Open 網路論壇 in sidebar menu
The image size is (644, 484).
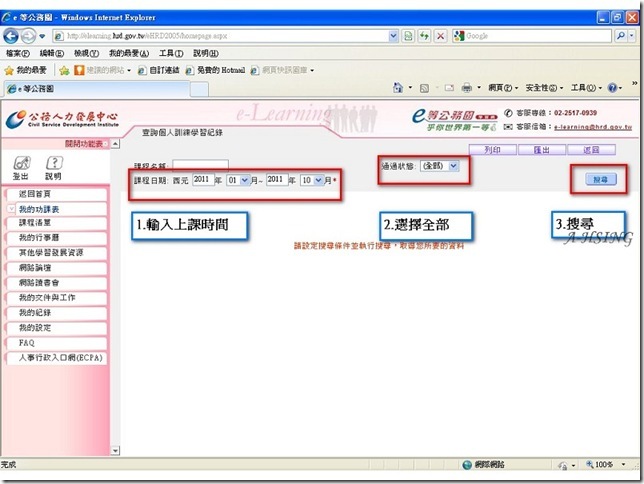57,268
